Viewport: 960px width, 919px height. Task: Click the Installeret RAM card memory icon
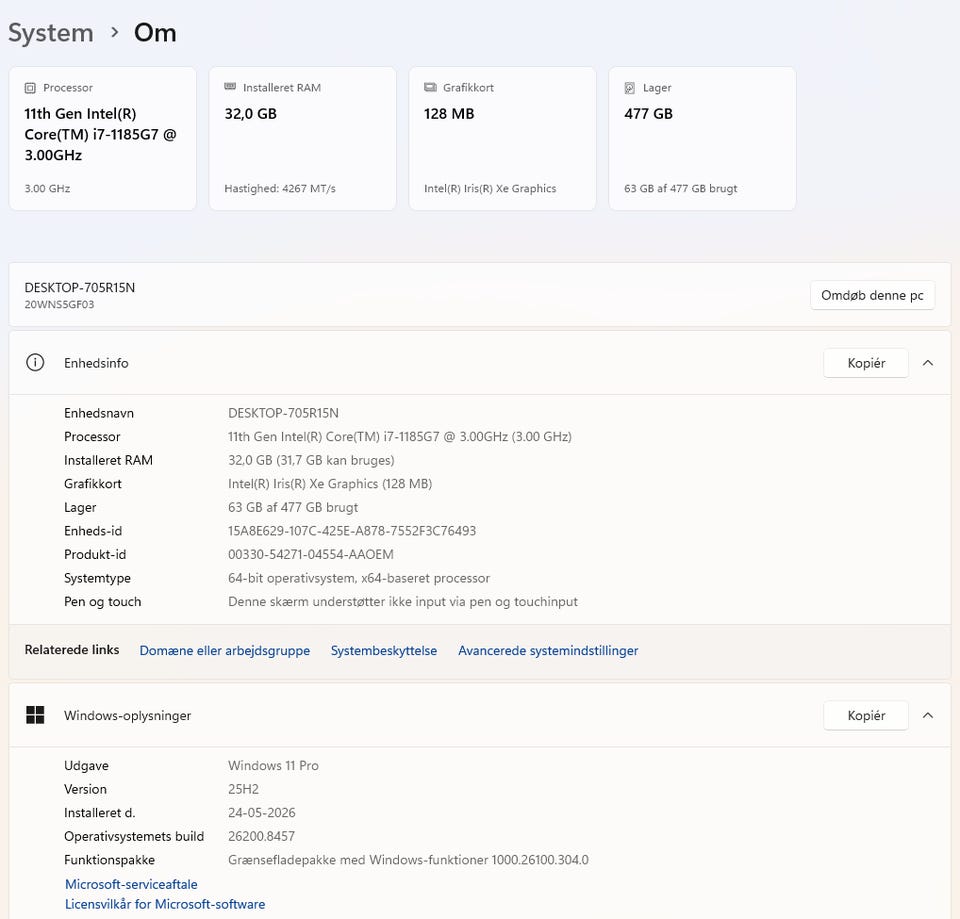(230, 87)
